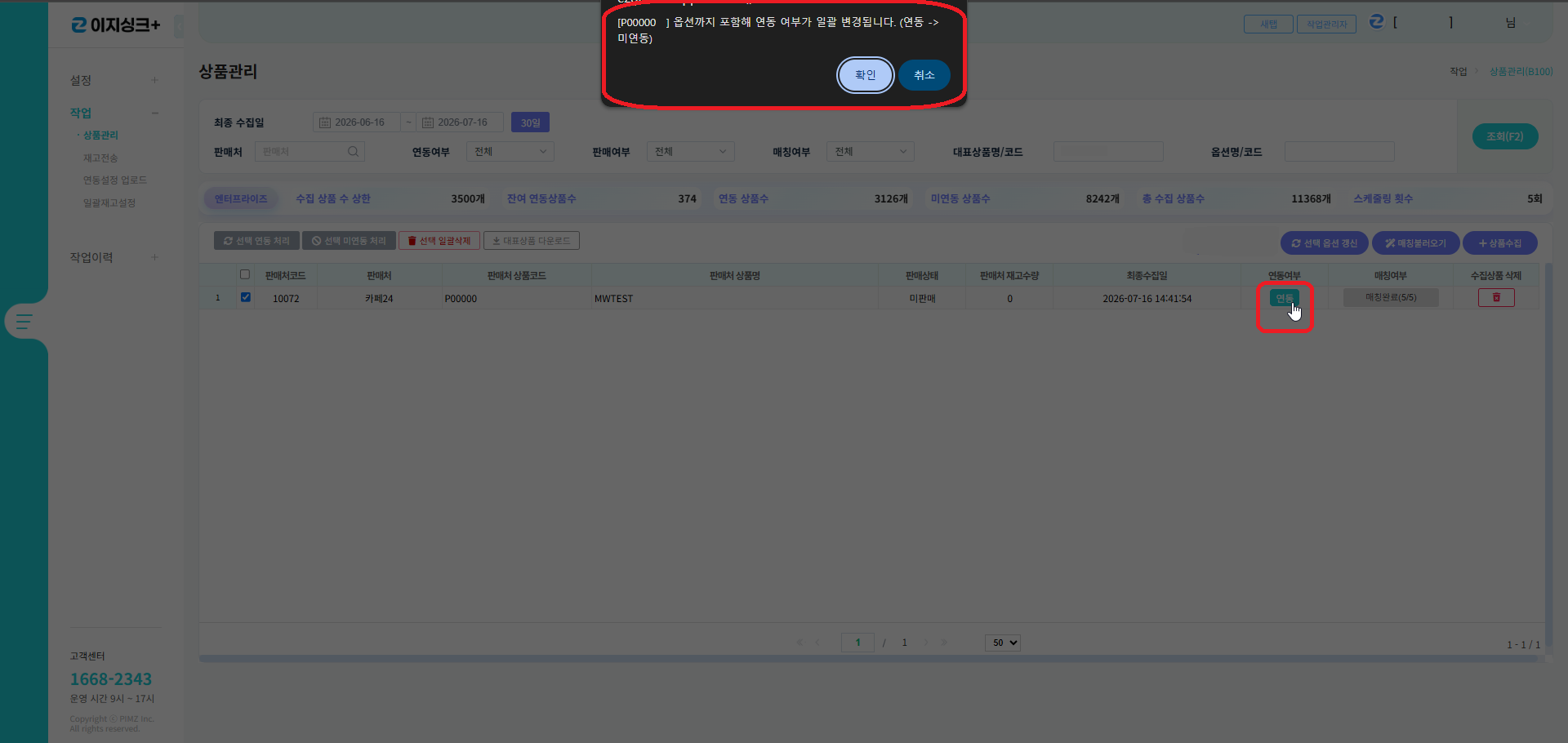Screen dimensions: 1568x743
Task: Click the 엔터프라이즈 plan badge
Action: pos(241,198)
